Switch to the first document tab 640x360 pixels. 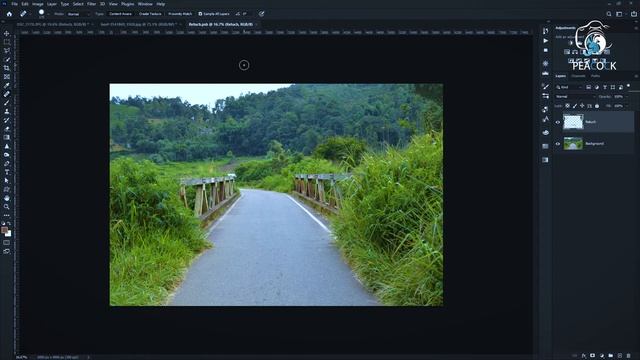(x=52, y=24)
